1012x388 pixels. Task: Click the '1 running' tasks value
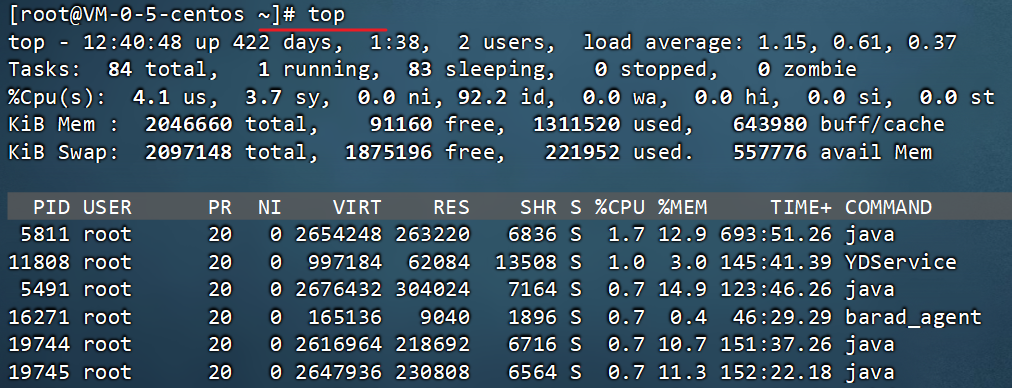click(314, 70)
